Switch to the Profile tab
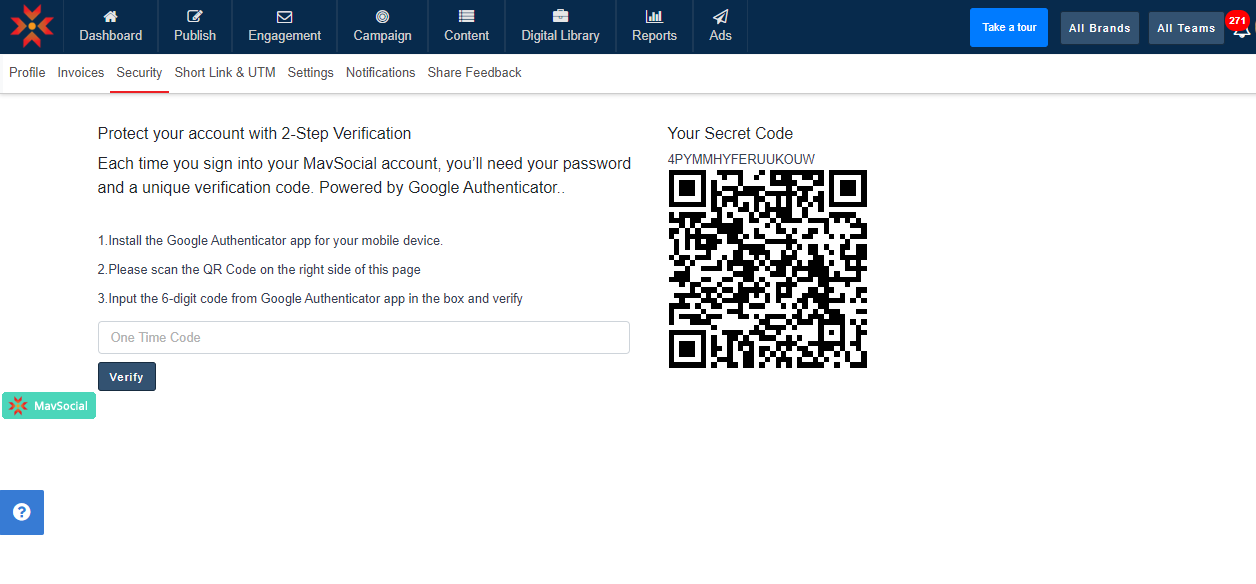Image resolution: width=1256 pixels, height=584 pixels. [27, 73]
